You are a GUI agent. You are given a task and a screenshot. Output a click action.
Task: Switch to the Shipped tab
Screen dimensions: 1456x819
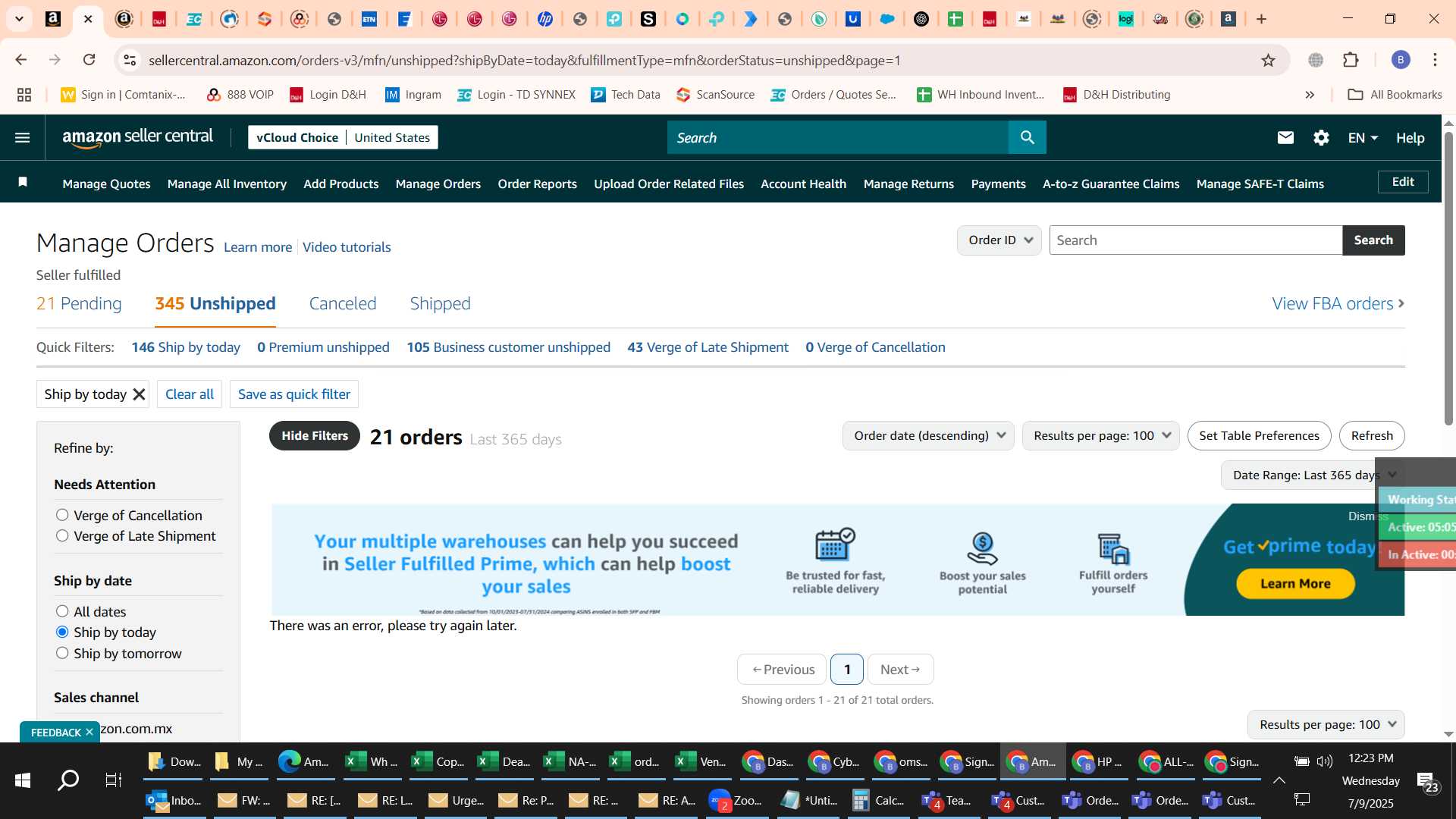[x=440, y=303]
